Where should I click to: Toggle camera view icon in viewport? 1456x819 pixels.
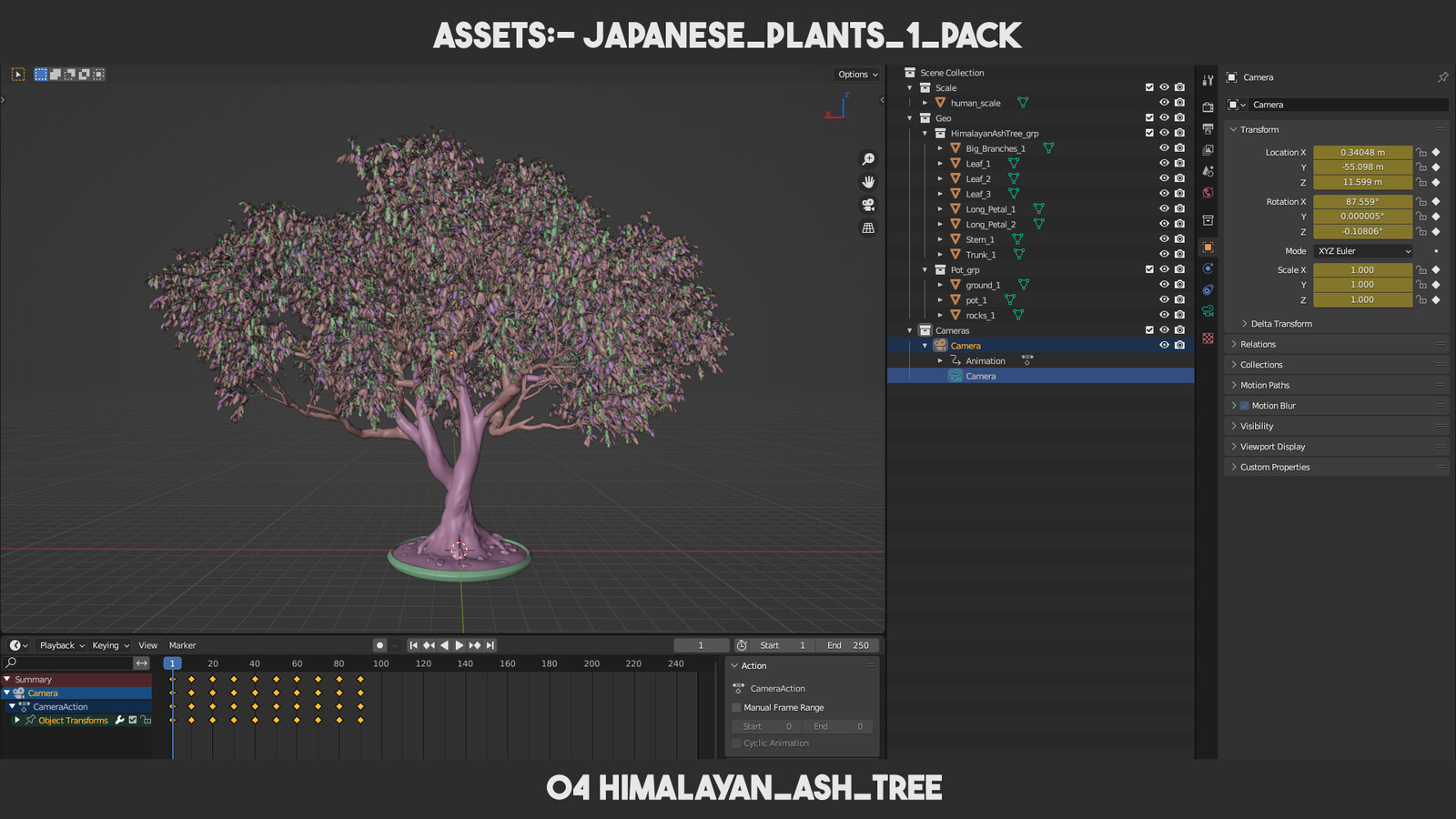pyautogui.click(x=868, y=205)
